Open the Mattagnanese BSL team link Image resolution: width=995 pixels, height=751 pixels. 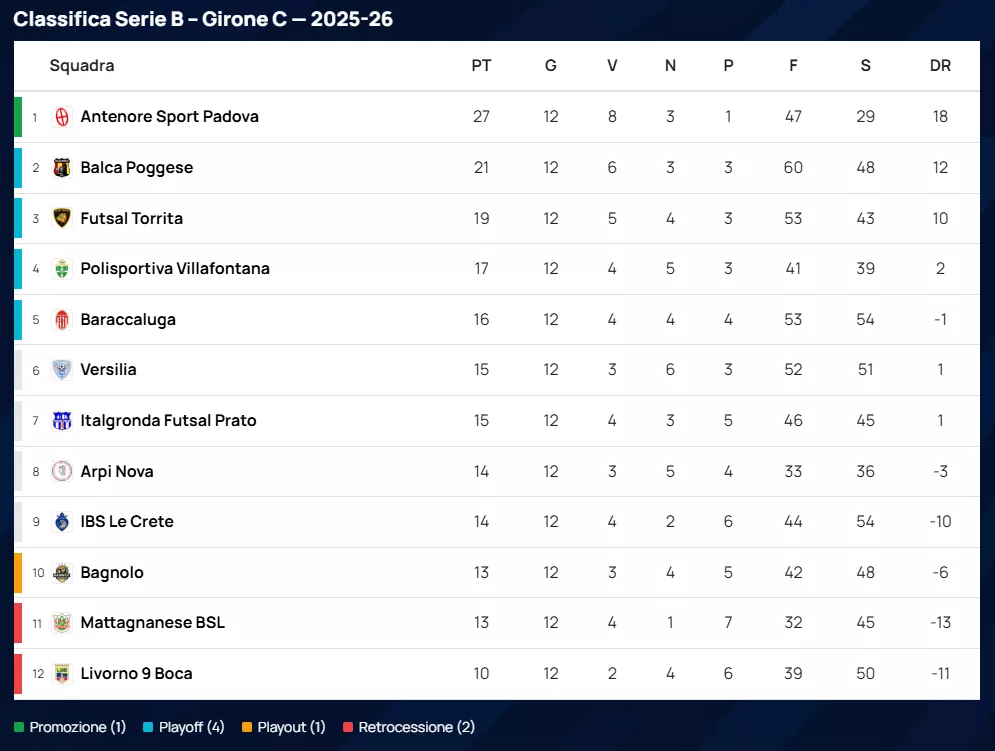[152, 623]
